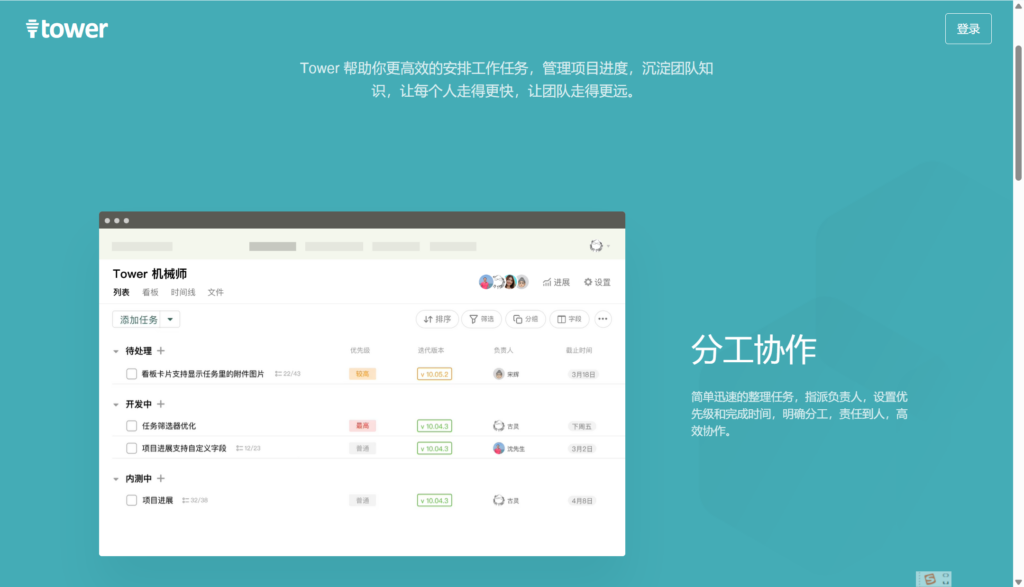Switch to the 文件 files tab
This screenshot has width=1024, height=587.
pos(216,293)
